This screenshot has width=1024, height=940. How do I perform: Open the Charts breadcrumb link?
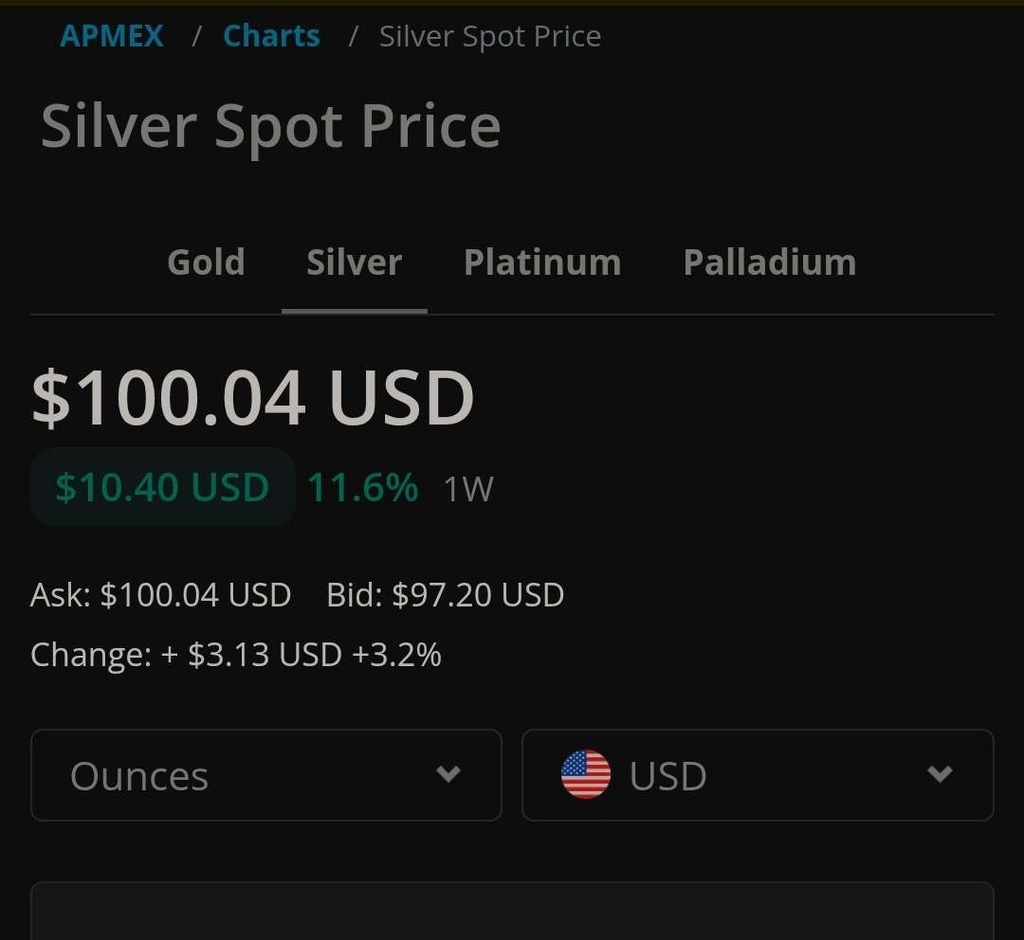[271, 36]
